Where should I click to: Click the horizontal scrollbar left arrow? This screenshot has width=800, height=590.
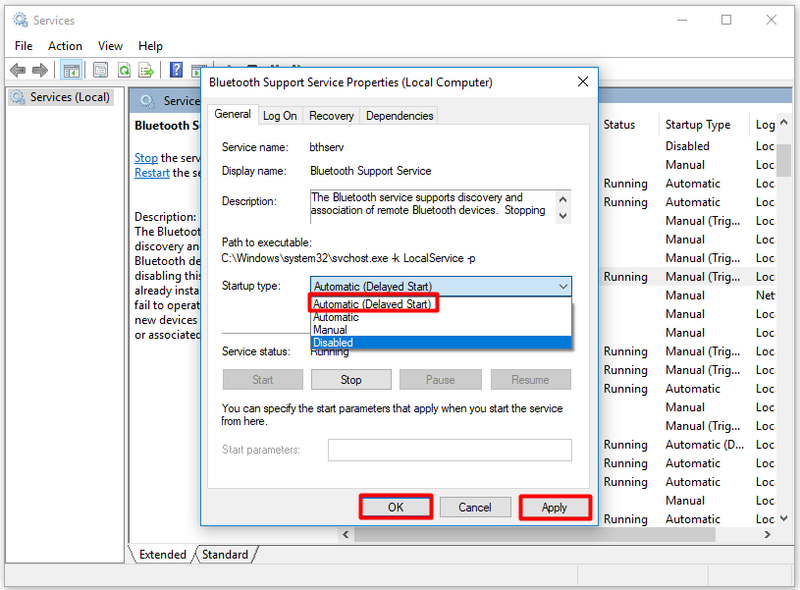coord(346,534)
